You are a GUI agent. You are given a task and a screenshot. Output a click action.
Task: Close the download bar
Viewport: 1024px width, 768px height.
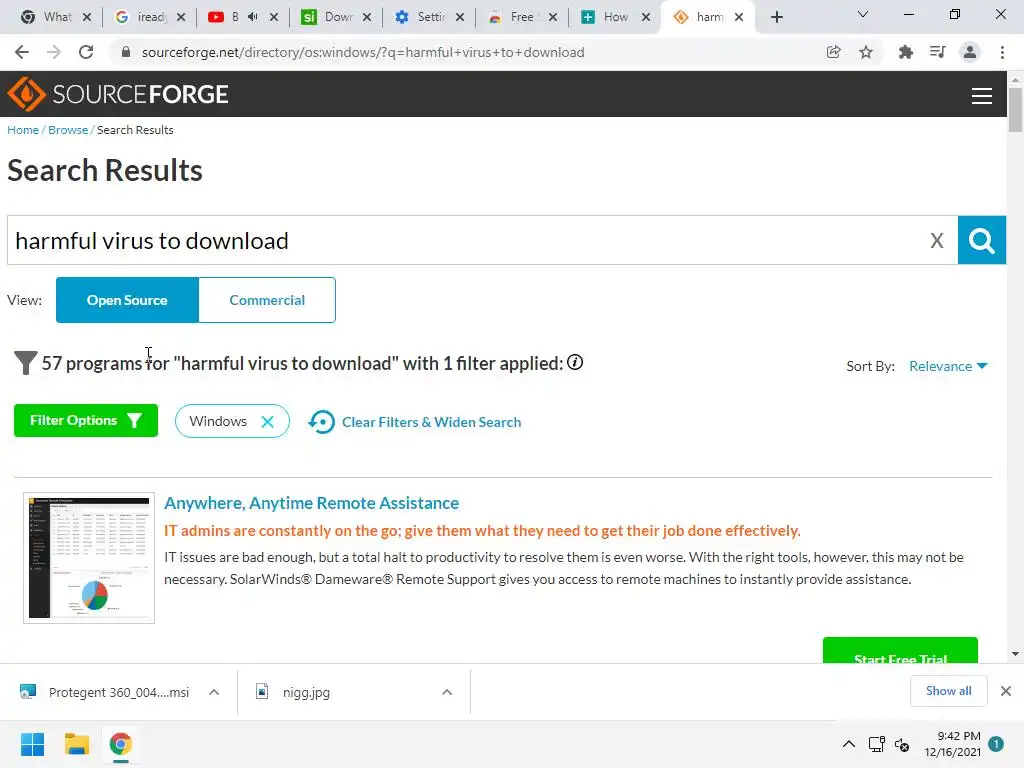coord(1006,691)
